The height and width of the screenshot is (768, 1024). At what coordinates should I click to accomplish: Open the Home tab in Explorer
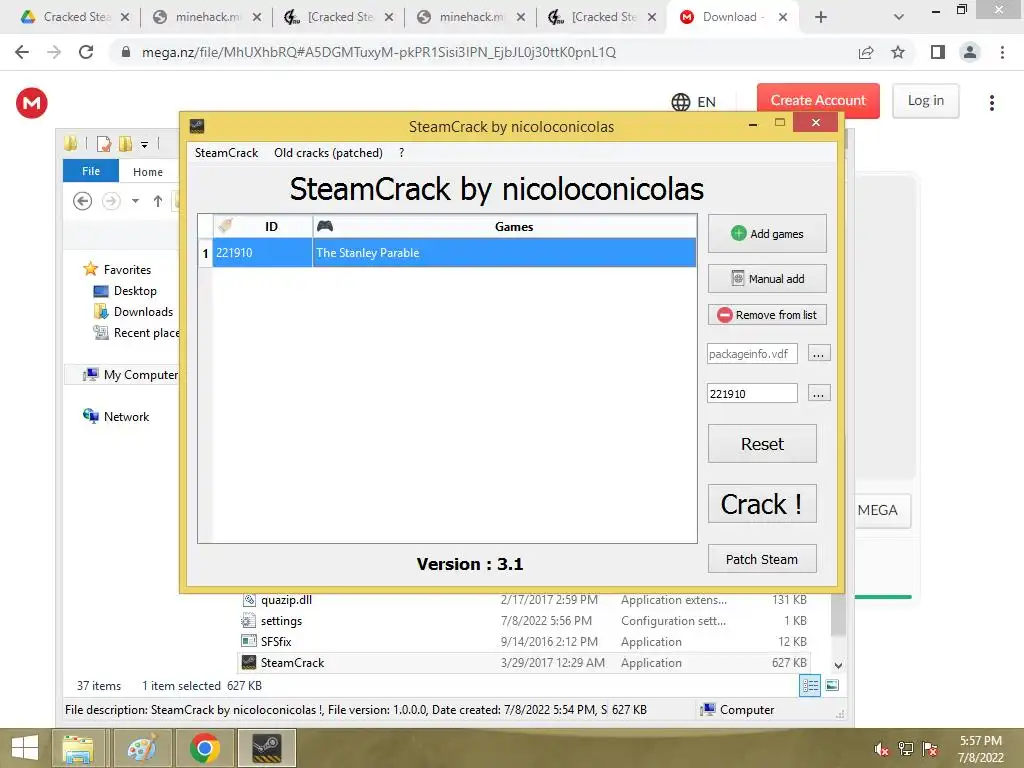(148, 172)
